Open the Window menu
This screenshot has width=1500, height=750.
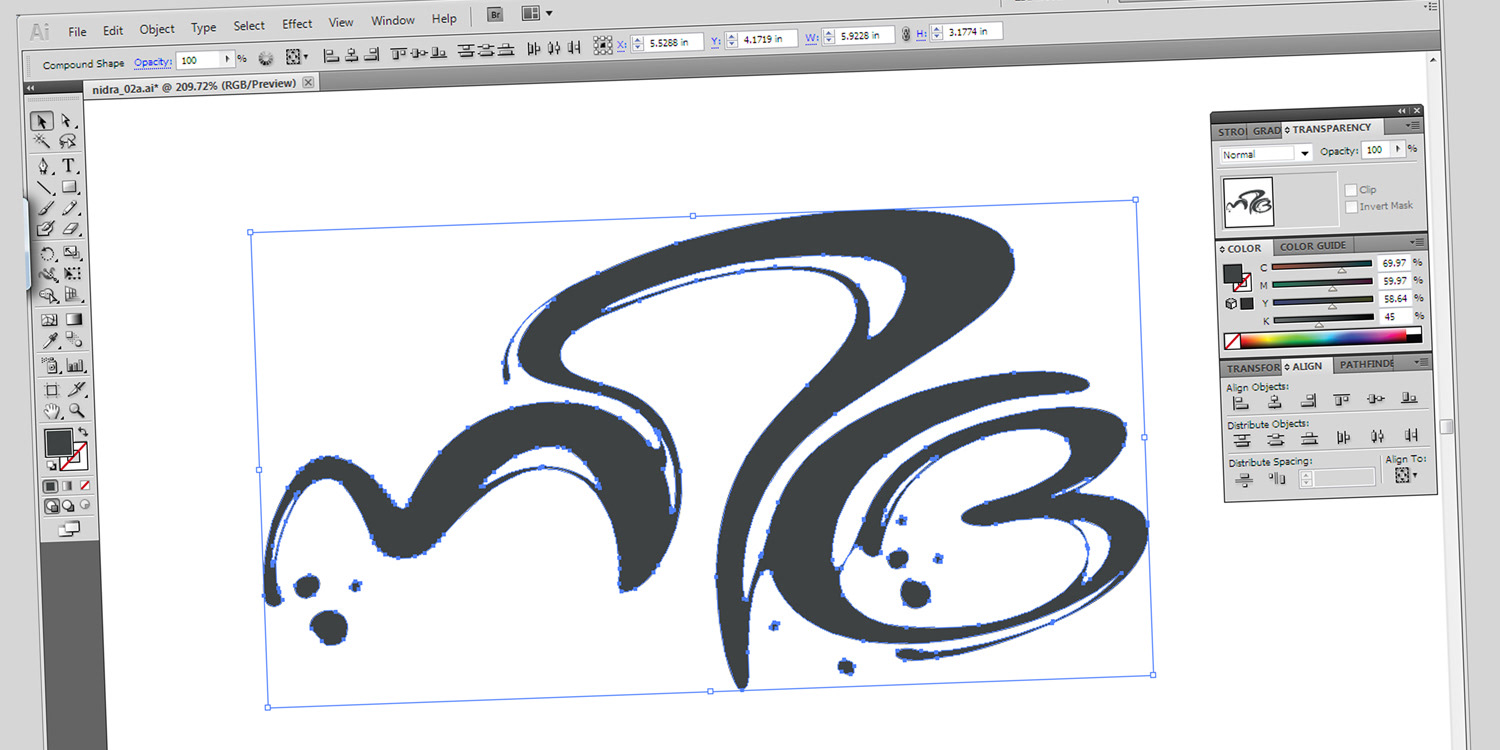(393, 21)
